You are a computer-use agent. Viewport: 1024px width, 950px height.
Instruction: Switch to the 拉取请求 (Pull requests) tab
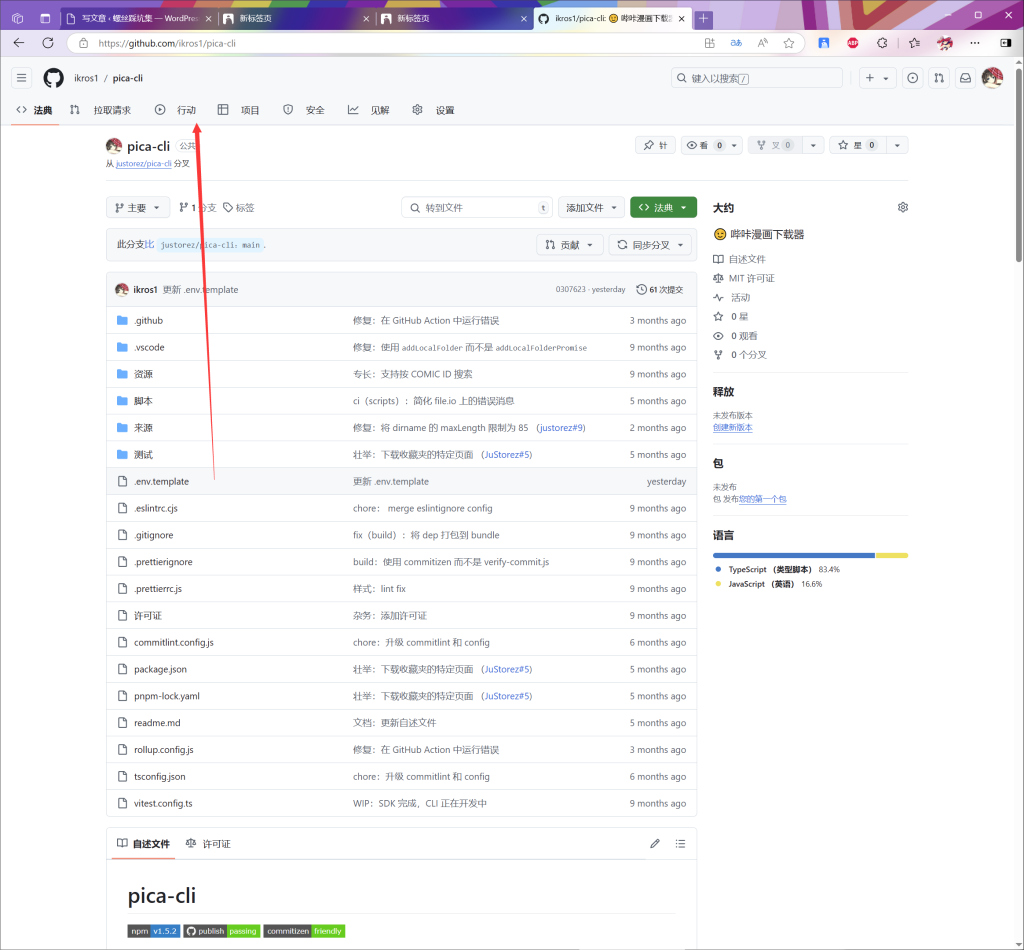(101, 110)
